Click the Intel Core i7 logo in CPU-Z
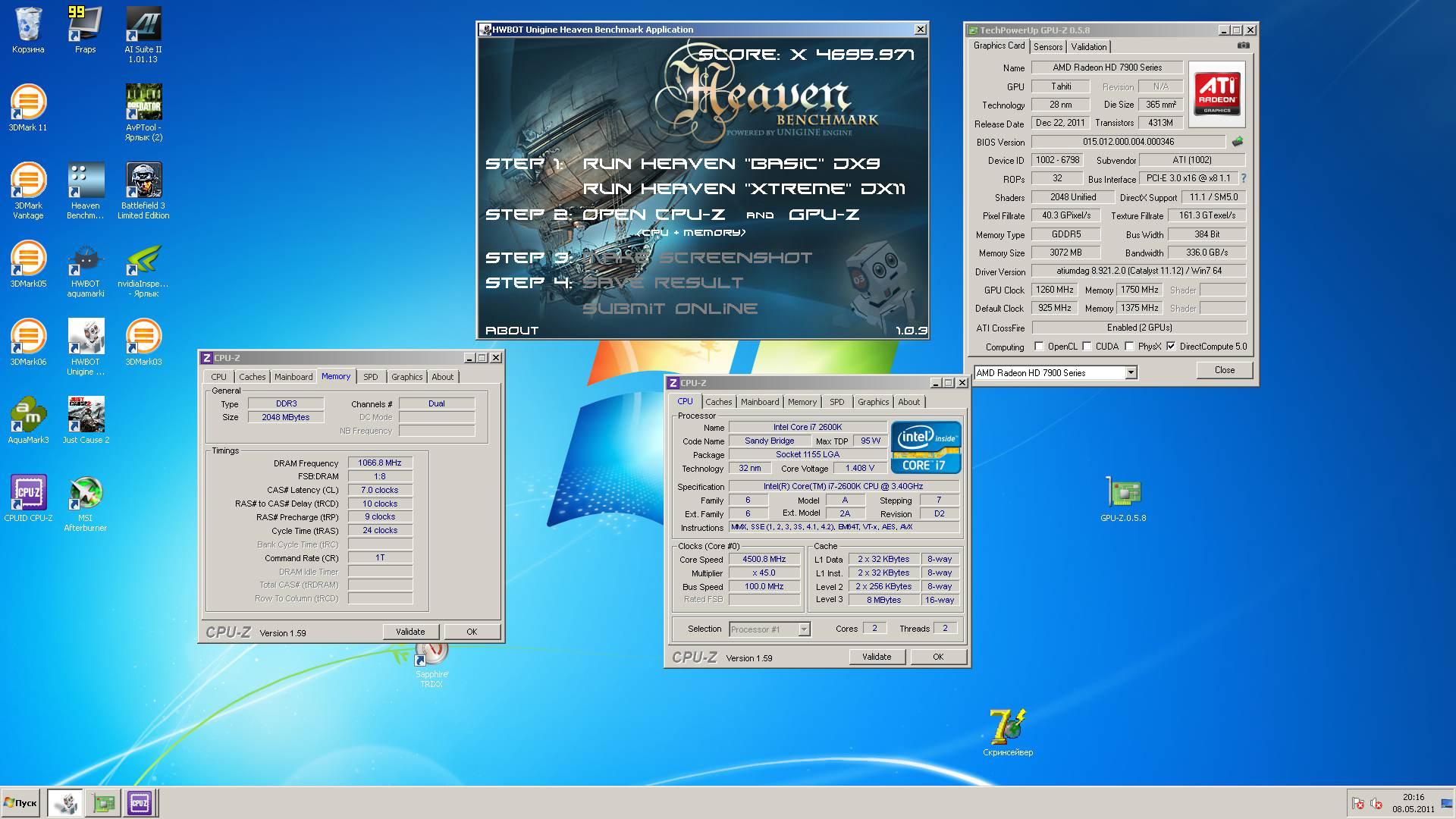The height and width of the screenshot is (819, 1456). 925,447
